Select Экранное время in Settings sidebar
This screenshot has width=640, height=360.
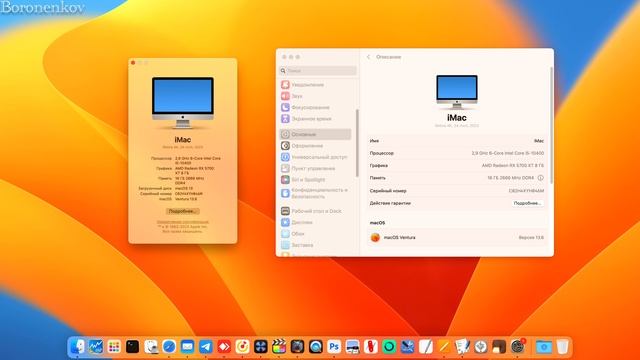(315, 119)
